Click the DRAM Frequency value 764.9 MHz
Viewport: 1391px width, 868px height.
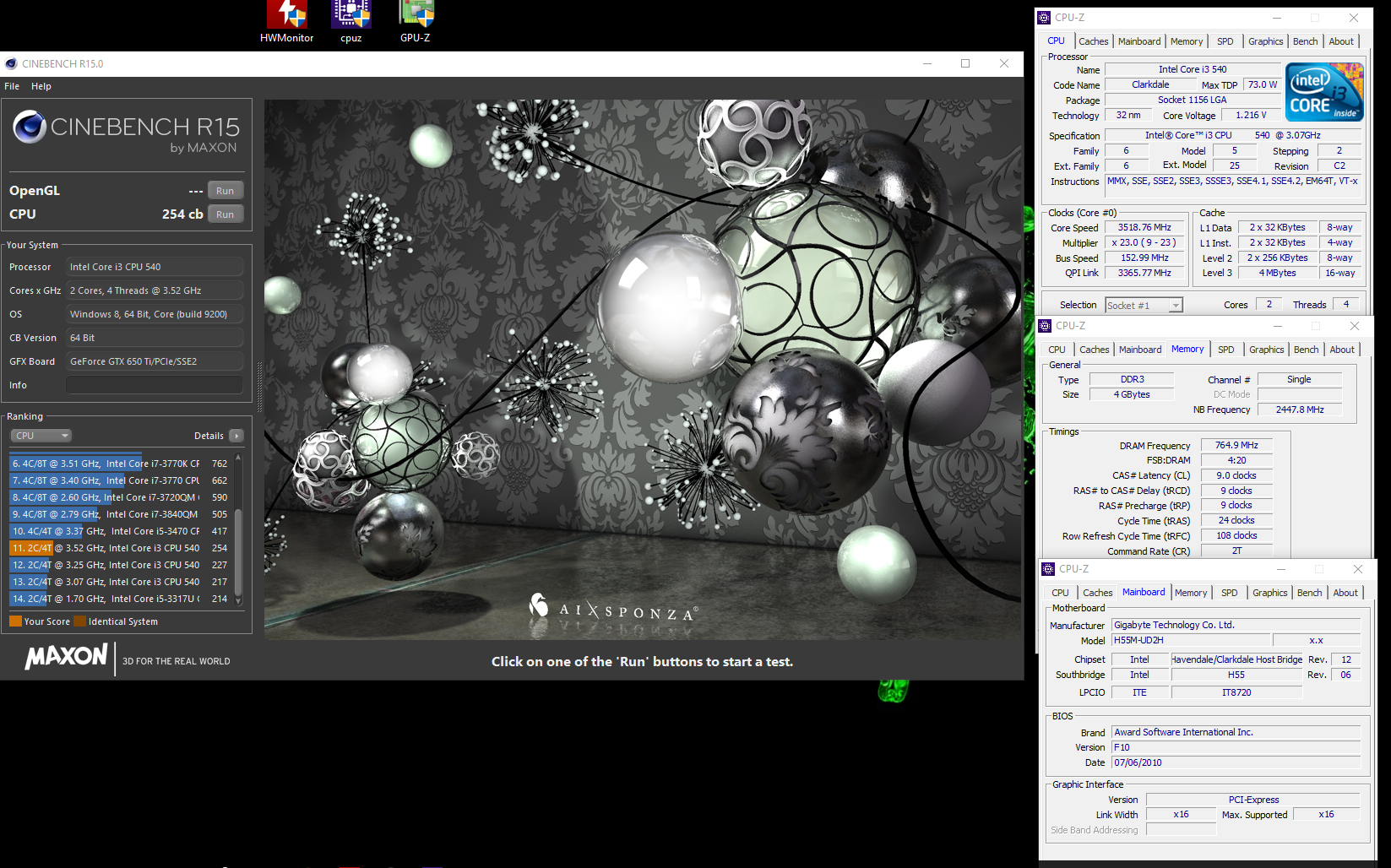(1236, 446)
